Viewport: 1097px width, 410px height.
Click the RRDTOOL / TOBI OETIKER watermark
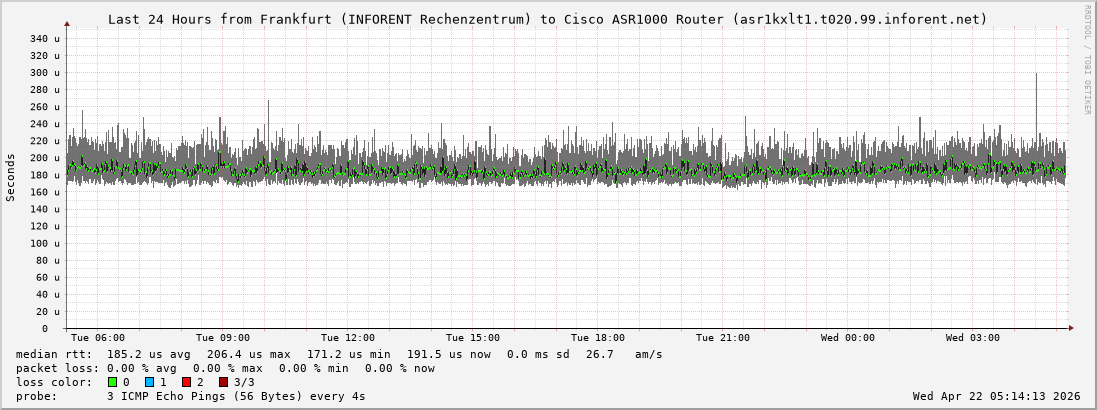(1087, 59)
